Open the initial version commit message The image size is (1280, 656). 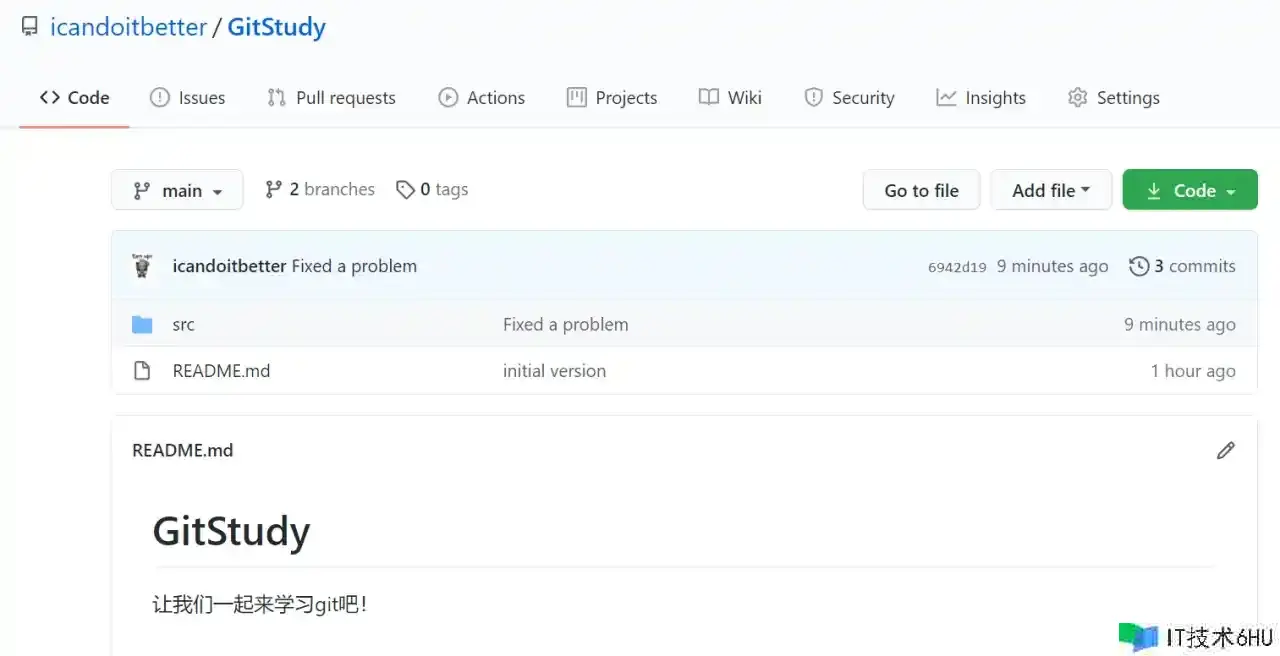[x=554, y=371]
